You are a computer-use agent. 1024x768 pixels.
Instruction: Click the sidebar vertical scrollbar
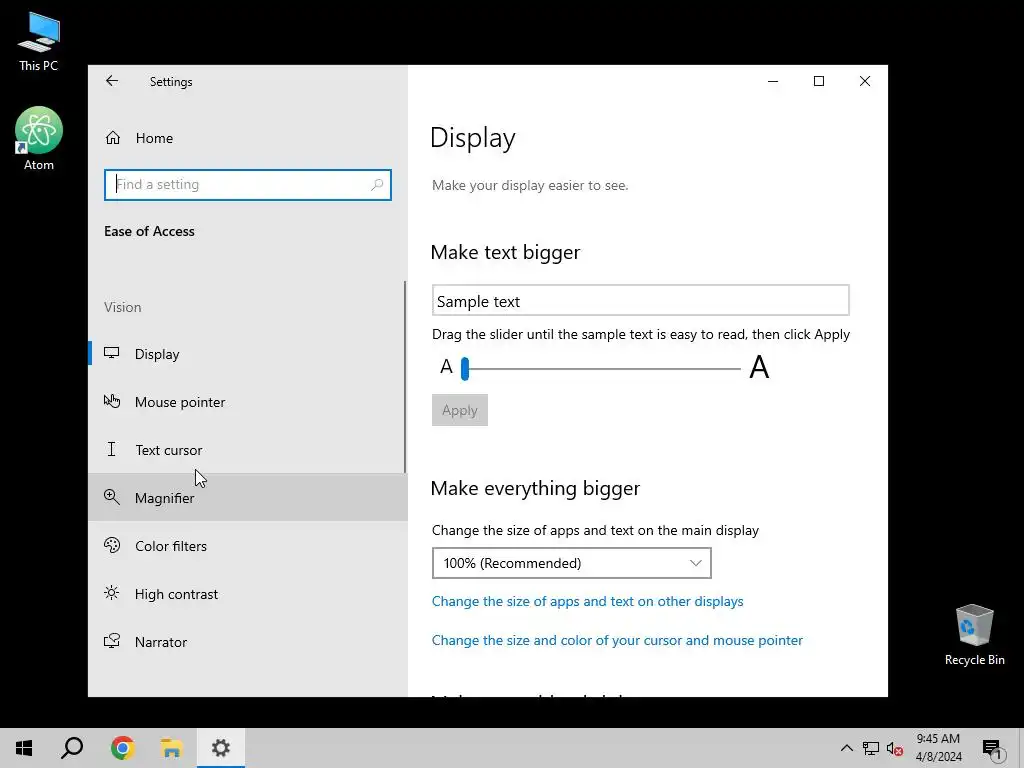(x=405, y=377)
